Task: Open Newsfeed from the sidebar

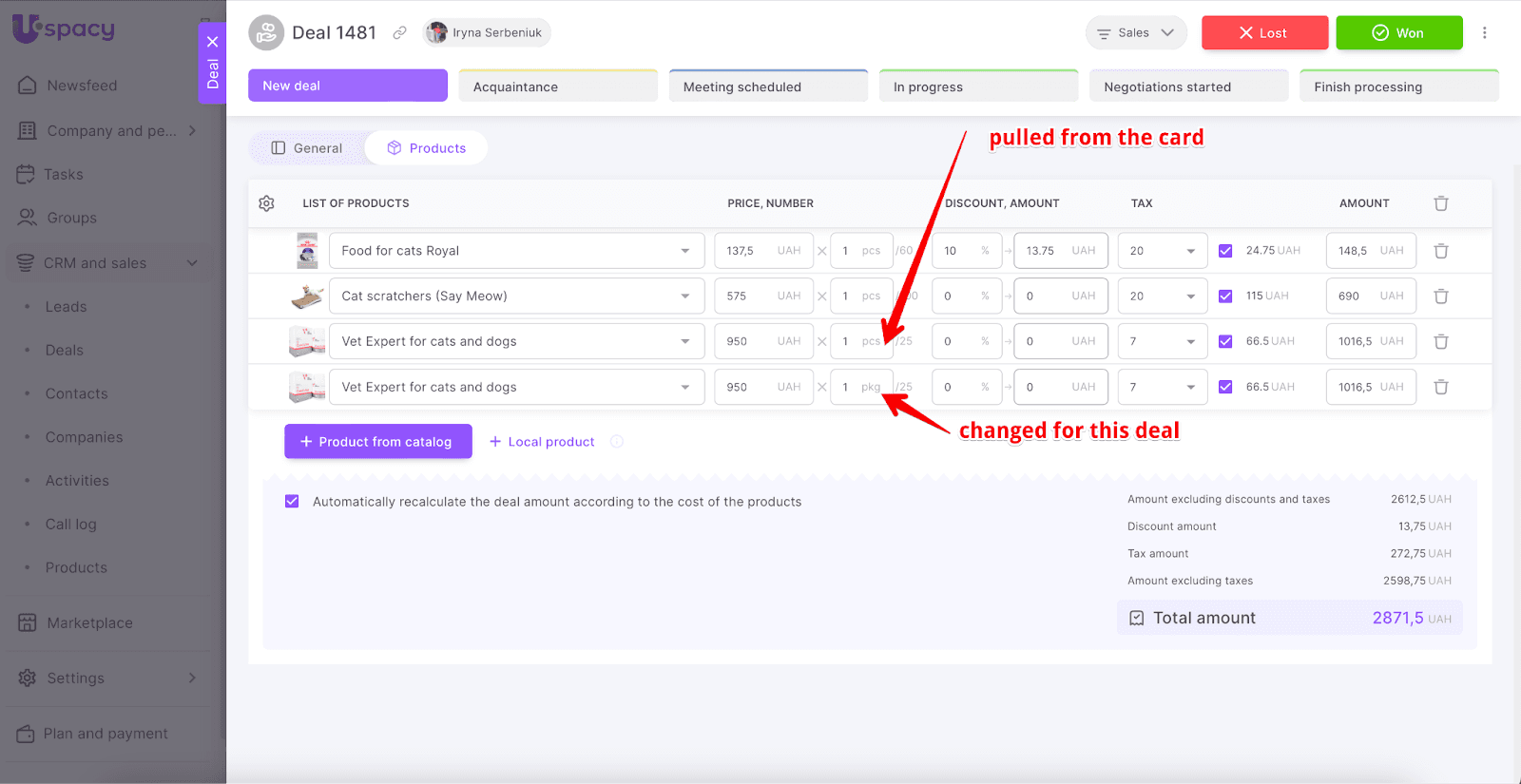Action: [x=82, y=86]
